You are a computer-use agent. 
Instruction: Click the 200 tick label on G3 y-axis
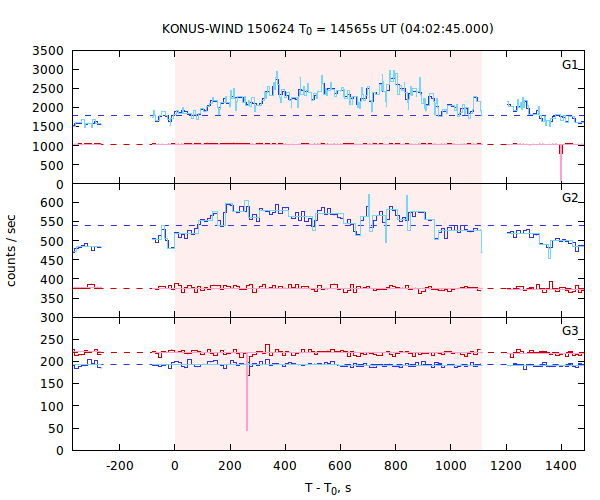pos(52,362)
